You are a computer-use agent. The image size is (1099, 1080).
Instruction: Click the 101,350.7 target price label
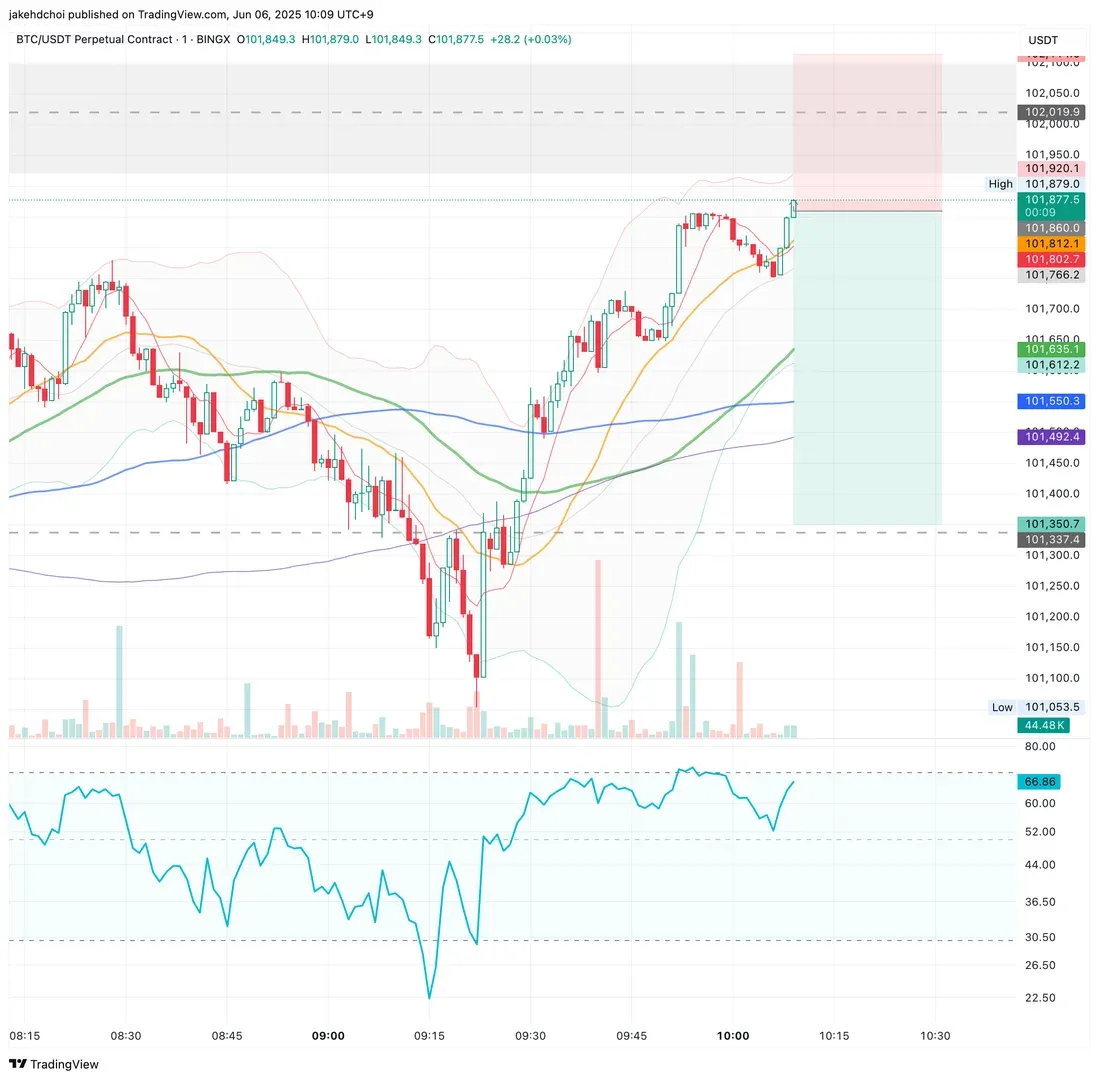[1051, 524]
